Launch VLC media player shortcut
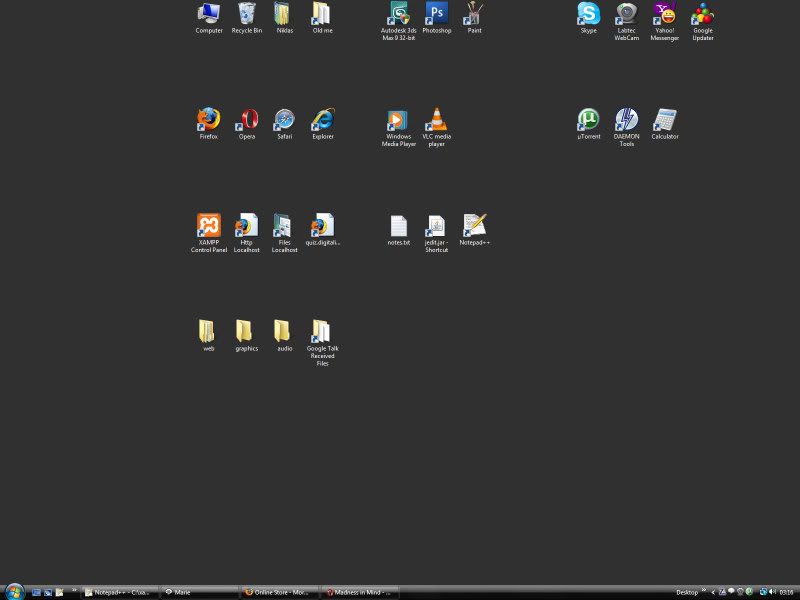This screenshot has width=800, height=600. (436, 120)
